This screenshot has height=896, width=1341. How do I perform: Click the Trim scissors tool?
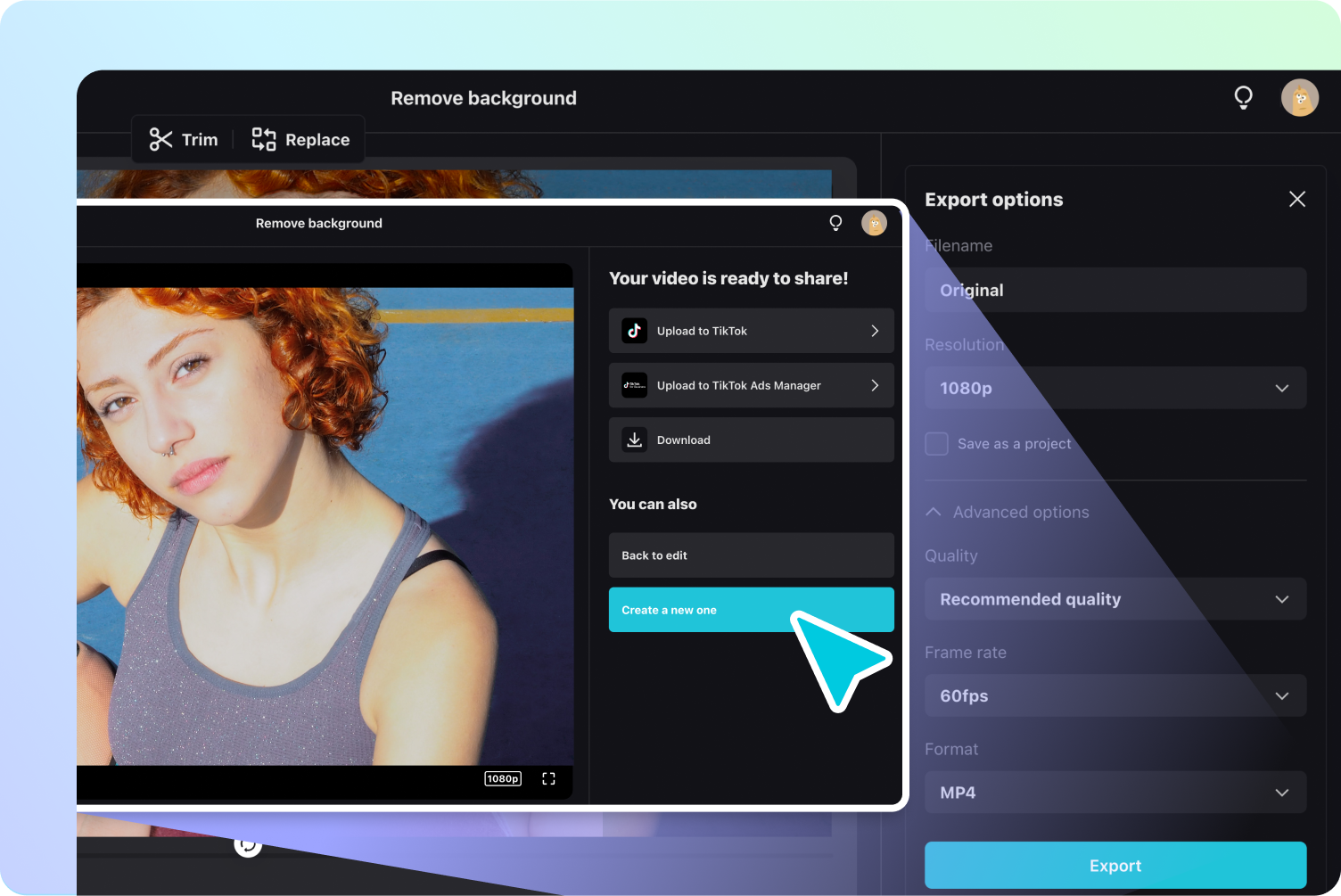[x=184, y=139]
